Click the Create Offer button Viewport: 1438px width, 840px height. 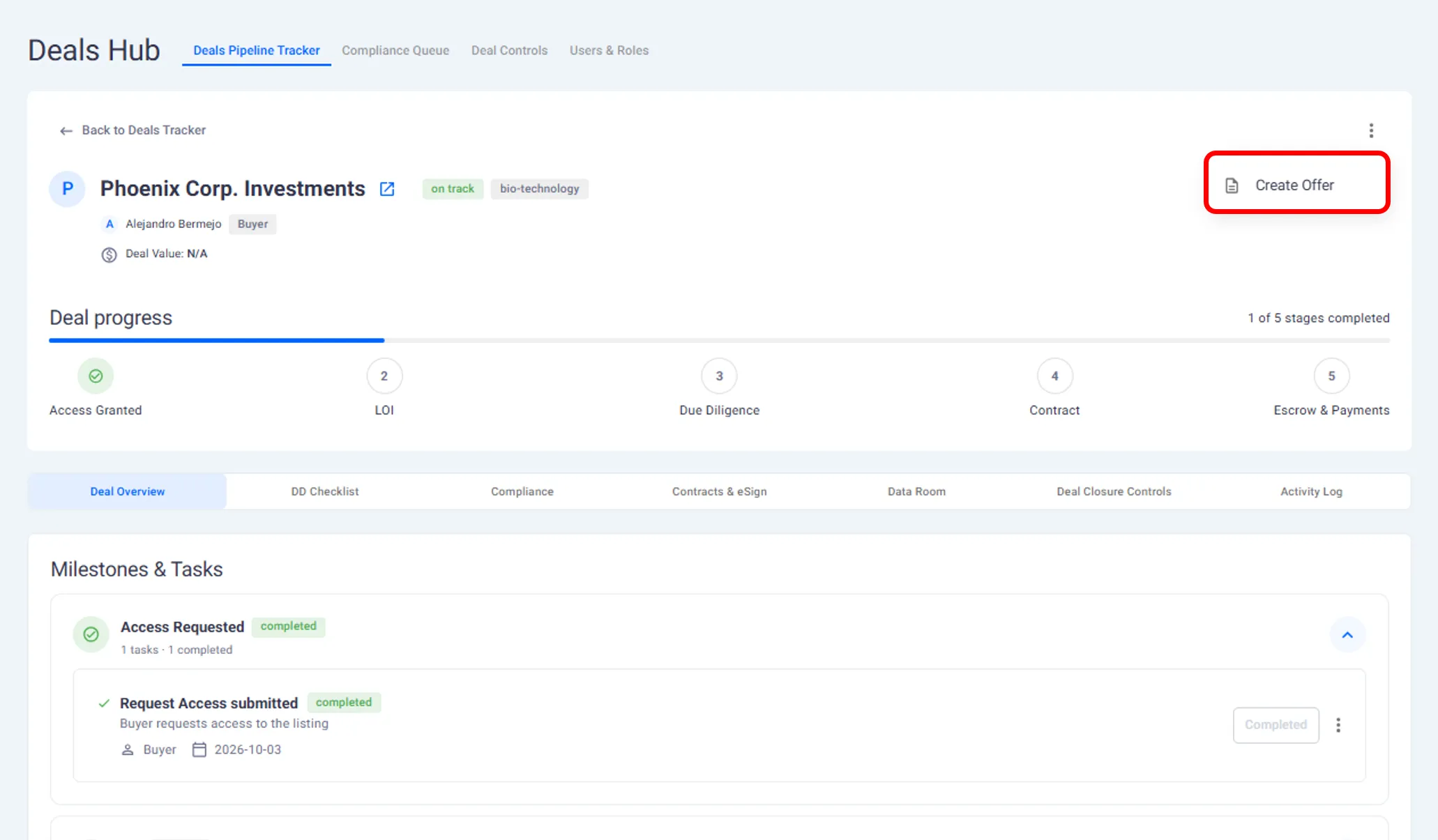click(x=1296, y=185)
